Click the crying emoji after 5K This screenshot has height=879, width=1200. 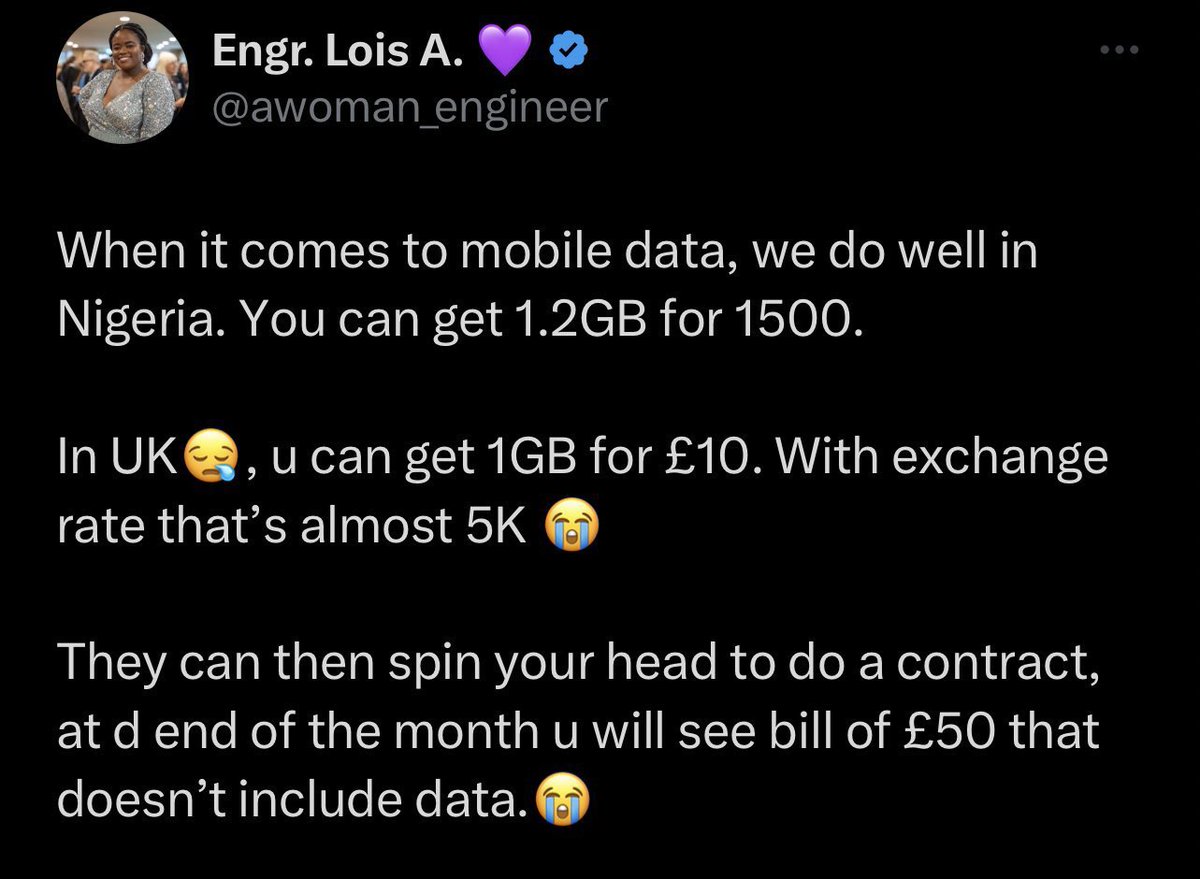coord(571,526)
